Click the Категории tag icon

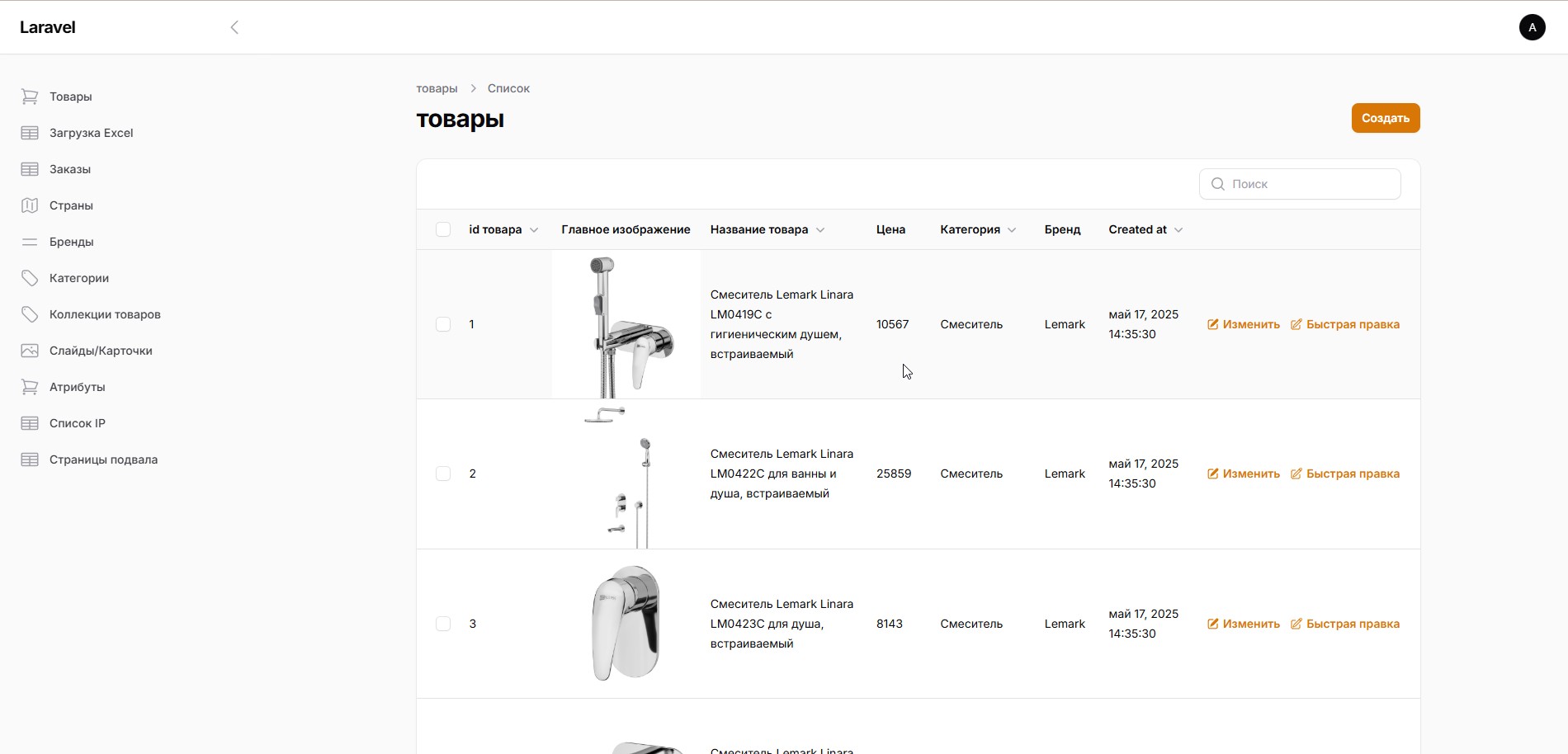30,278
